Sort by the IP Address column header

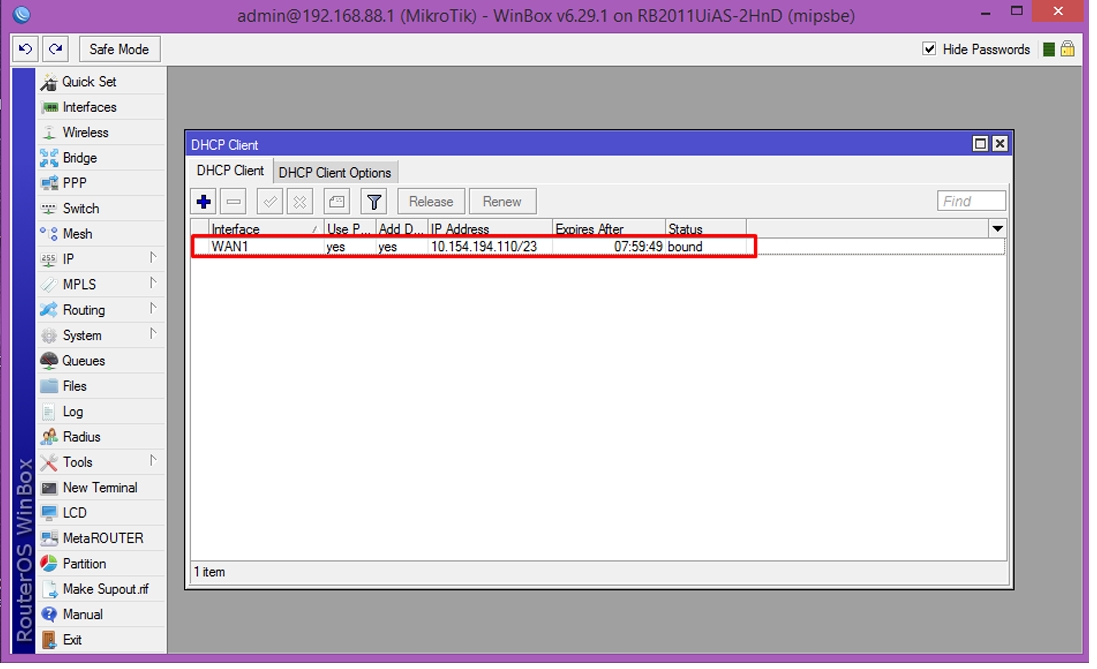pyautogui.click(x=490, y=228)
